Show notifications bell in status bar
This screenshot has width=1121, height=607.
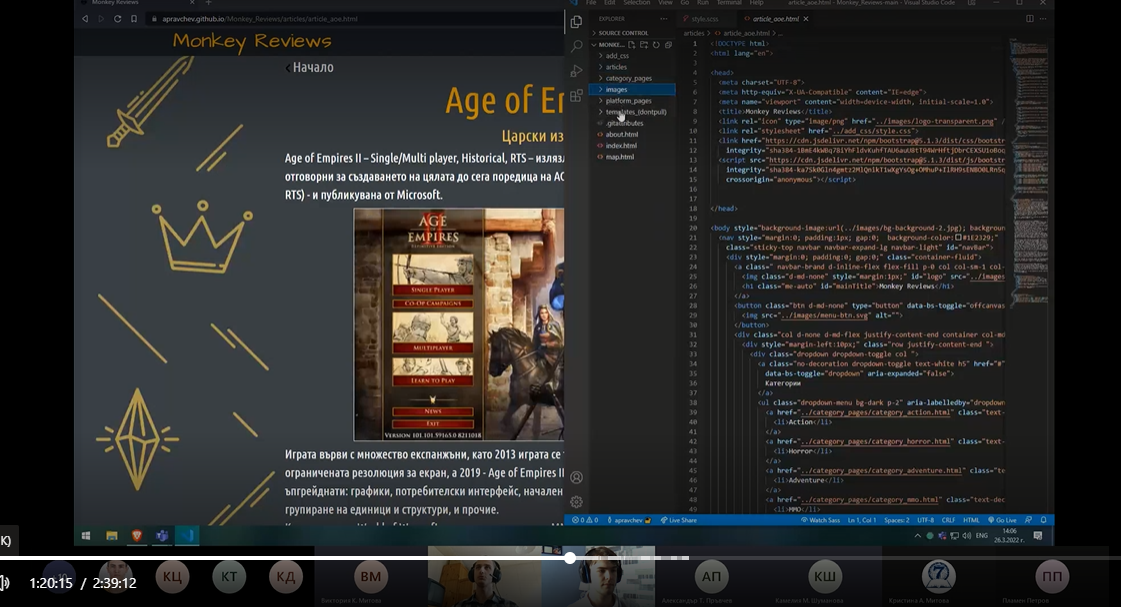(1043, 520)
